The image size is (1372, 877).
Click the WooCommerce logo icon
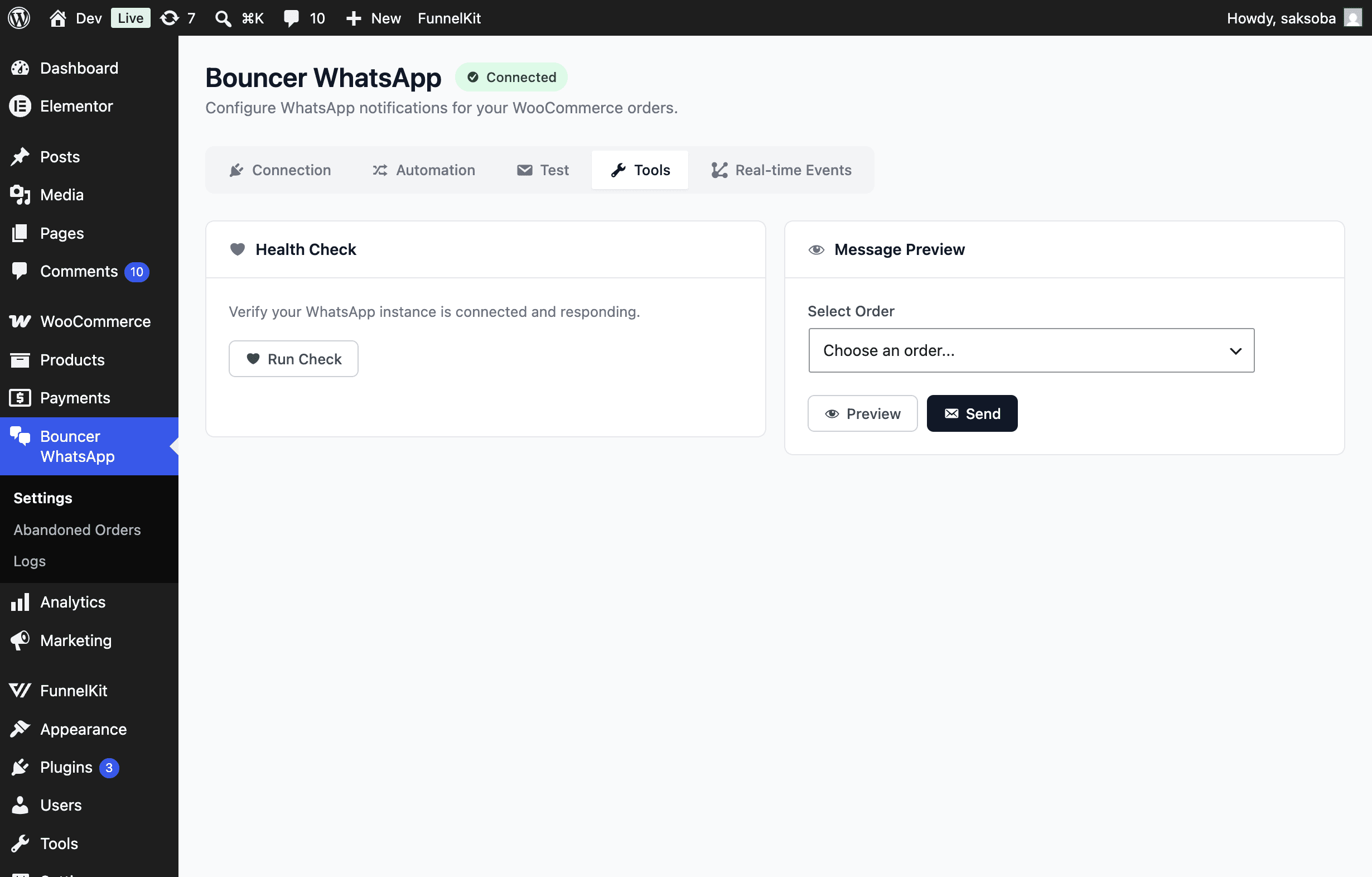coord(20,321)
